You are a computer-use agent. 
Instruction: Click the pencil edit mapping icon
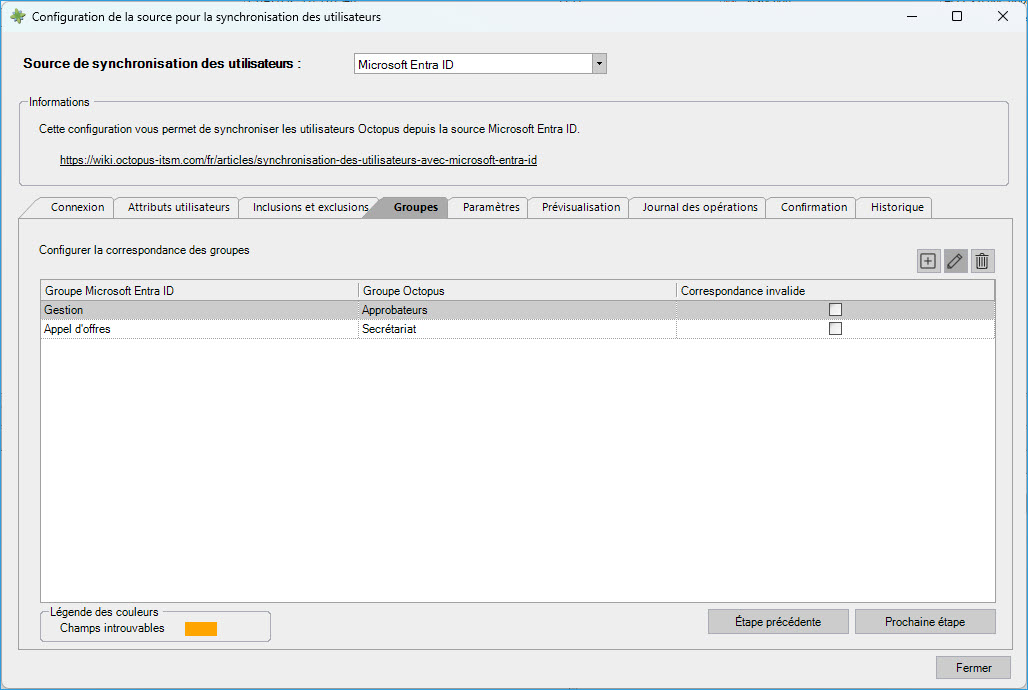point(955,261)
